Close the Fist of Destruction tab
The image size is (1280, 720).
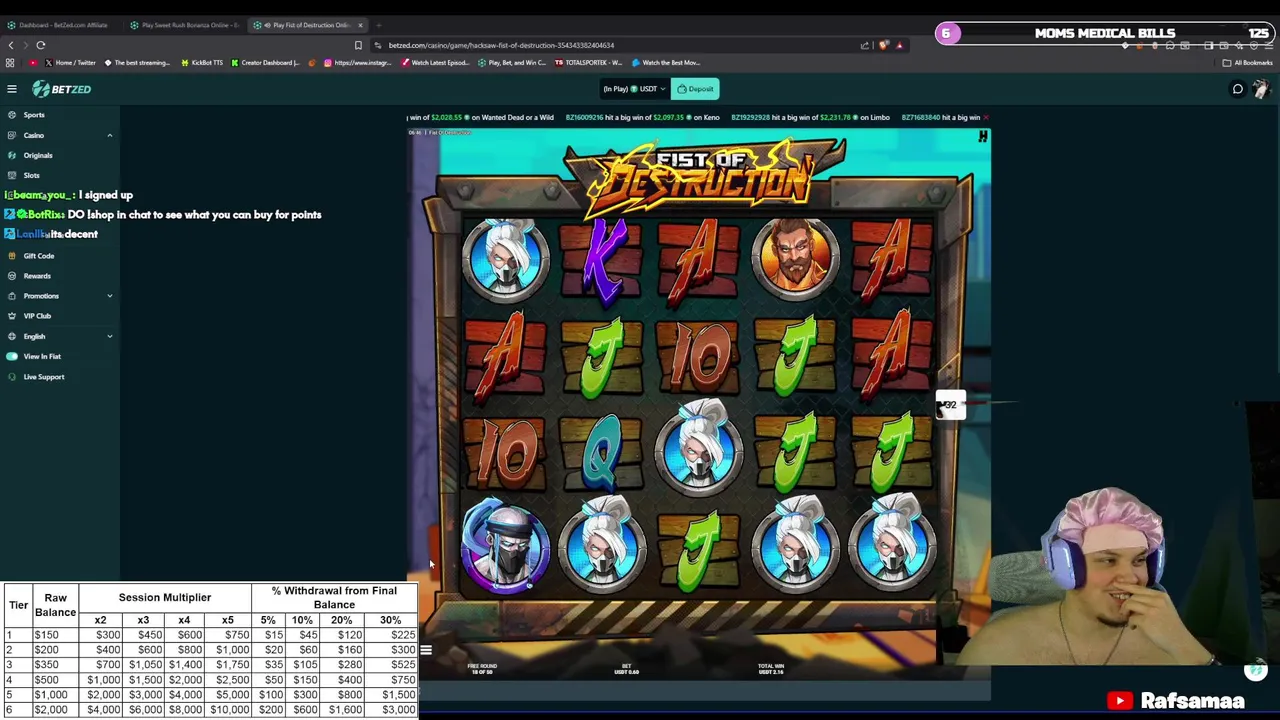click(360, 25)
